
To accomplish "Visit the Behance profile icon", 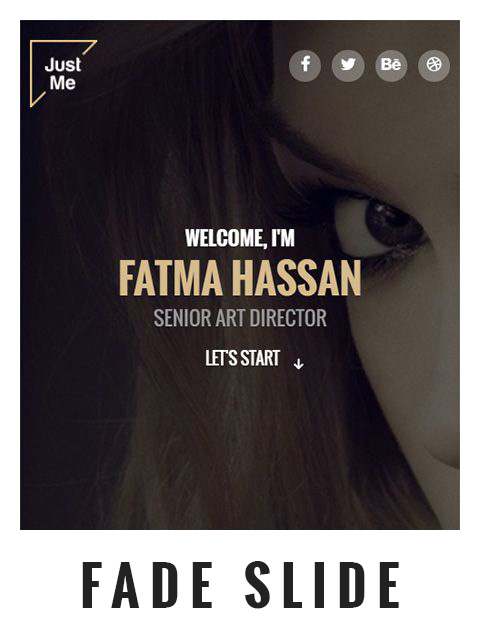I will coord(391,65).
